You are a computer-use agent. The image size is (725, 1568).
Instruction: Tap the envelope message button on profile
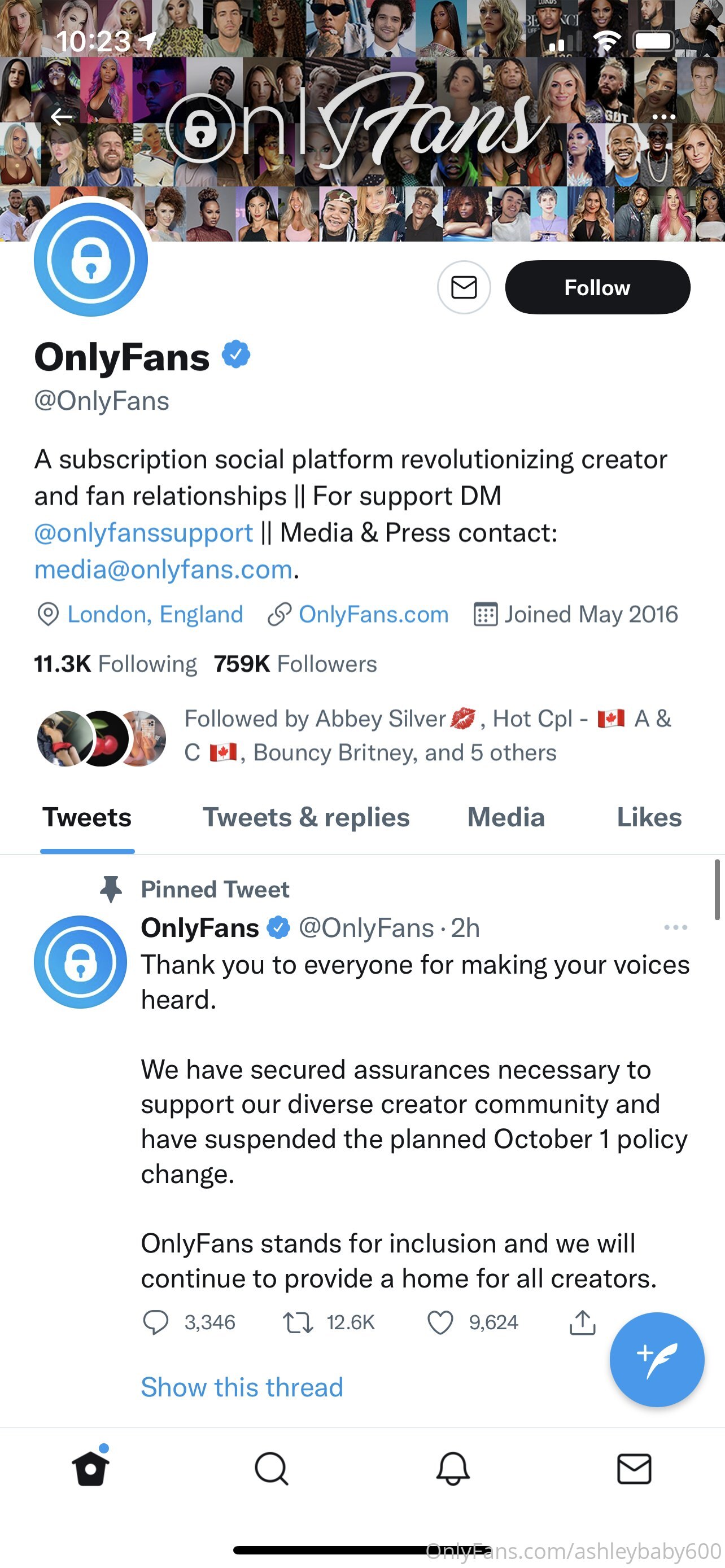(464, 287)
